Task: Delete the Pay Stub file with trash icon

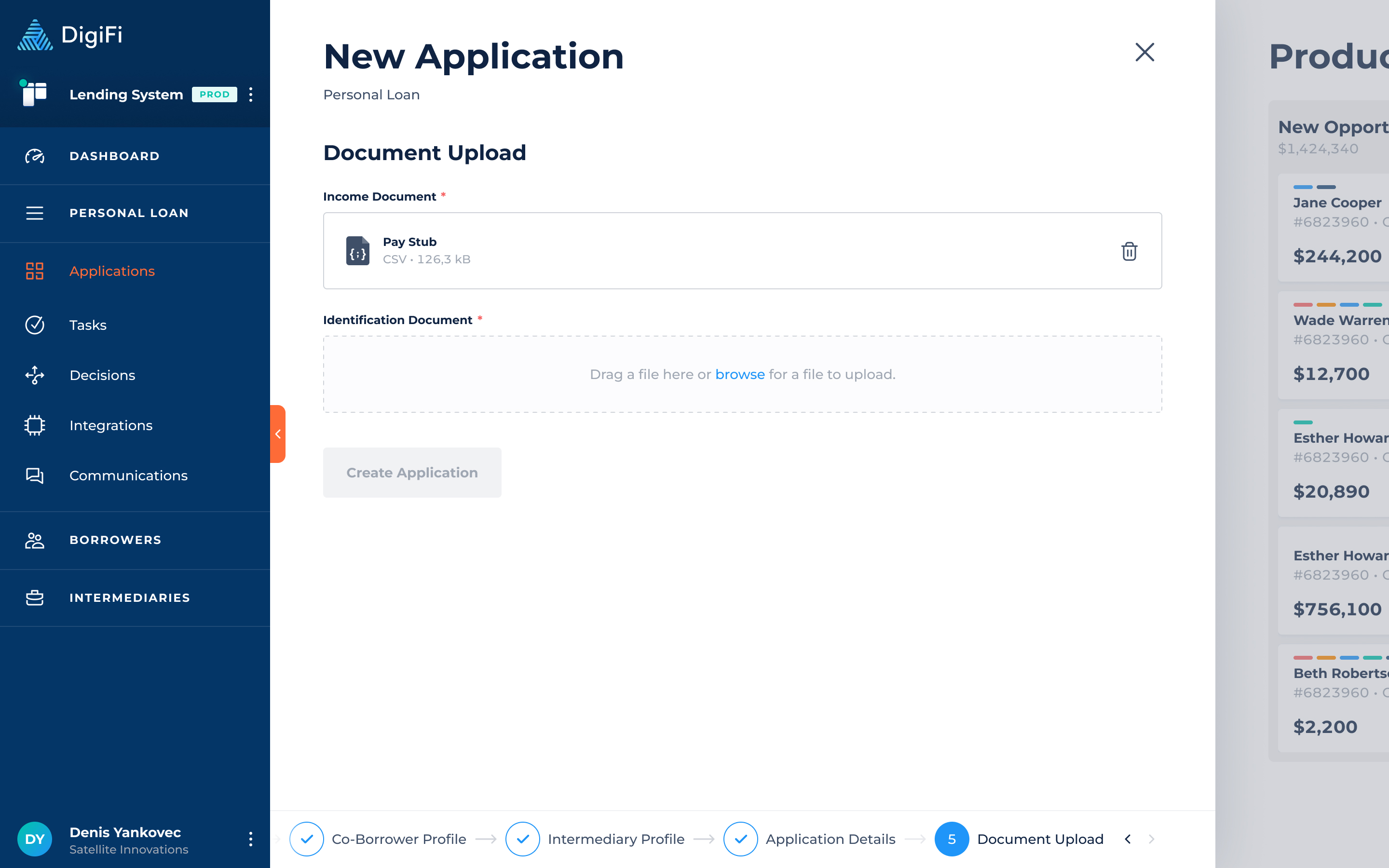Action: (1129, 251)
